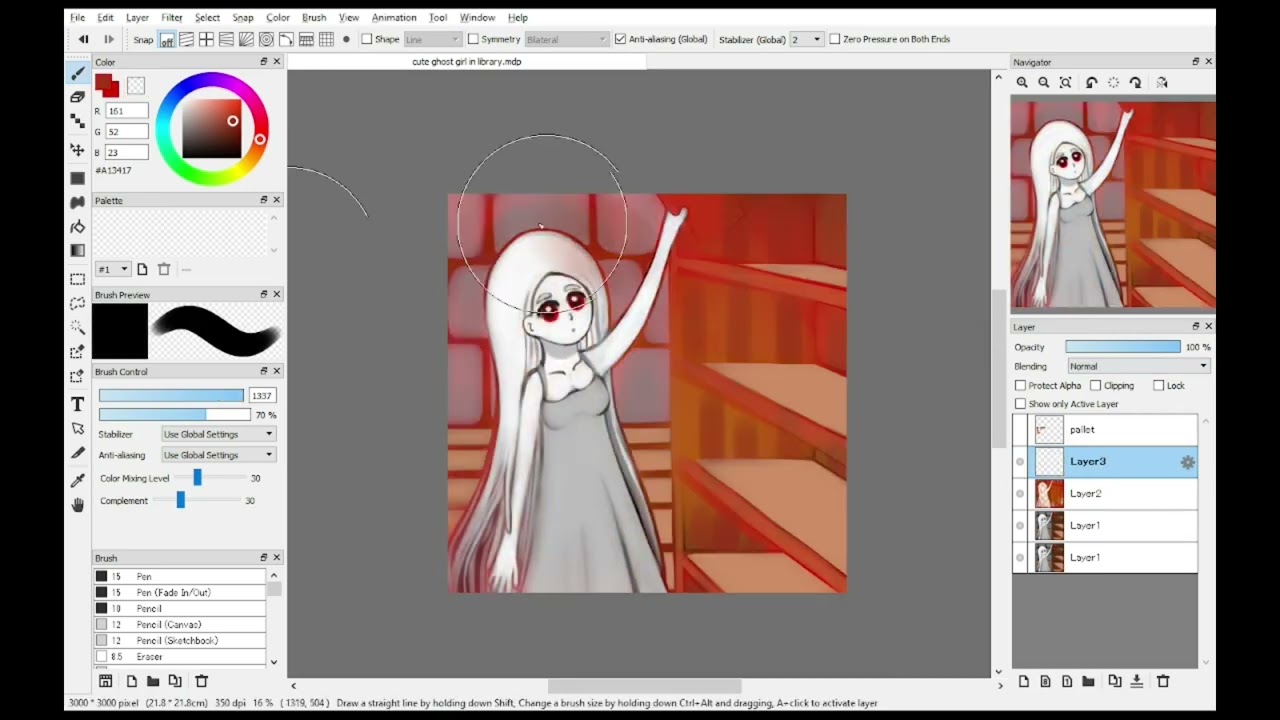Check Protect Alpha option
This screenshot has height=720, width=1280.
click(x=1021, y=385)
